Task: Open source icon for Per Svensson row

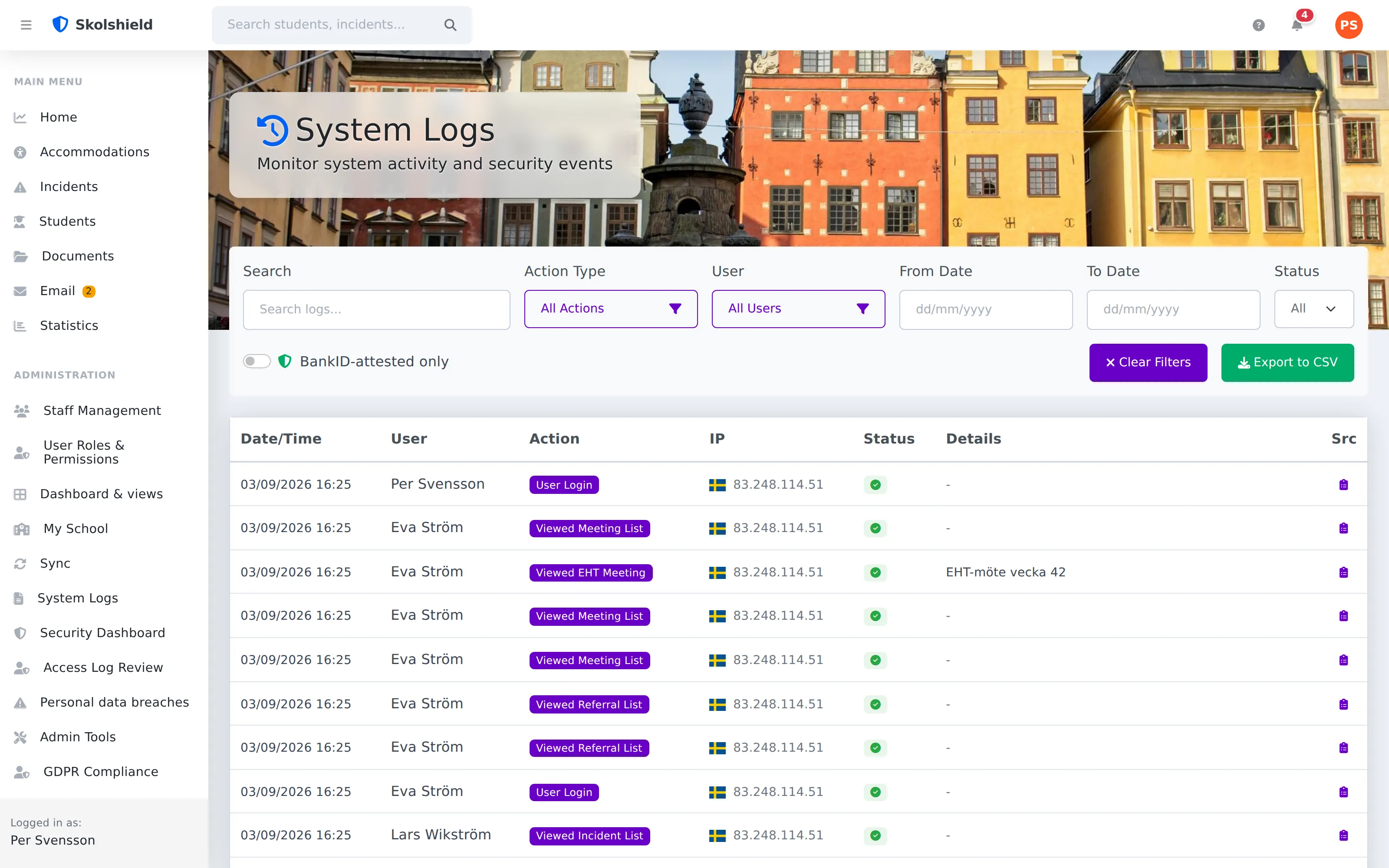Action: tap(1344, 484)
